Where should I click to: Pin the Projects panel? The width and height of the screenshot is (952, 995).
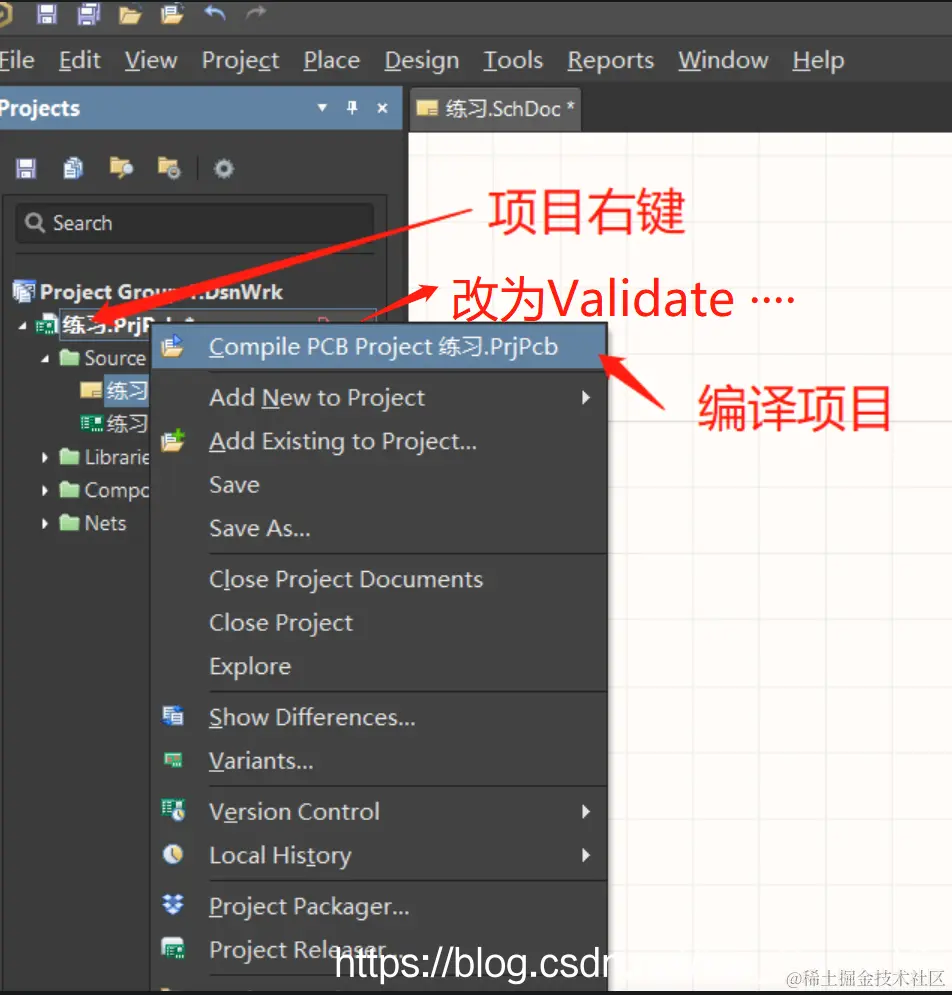[352, 108]
